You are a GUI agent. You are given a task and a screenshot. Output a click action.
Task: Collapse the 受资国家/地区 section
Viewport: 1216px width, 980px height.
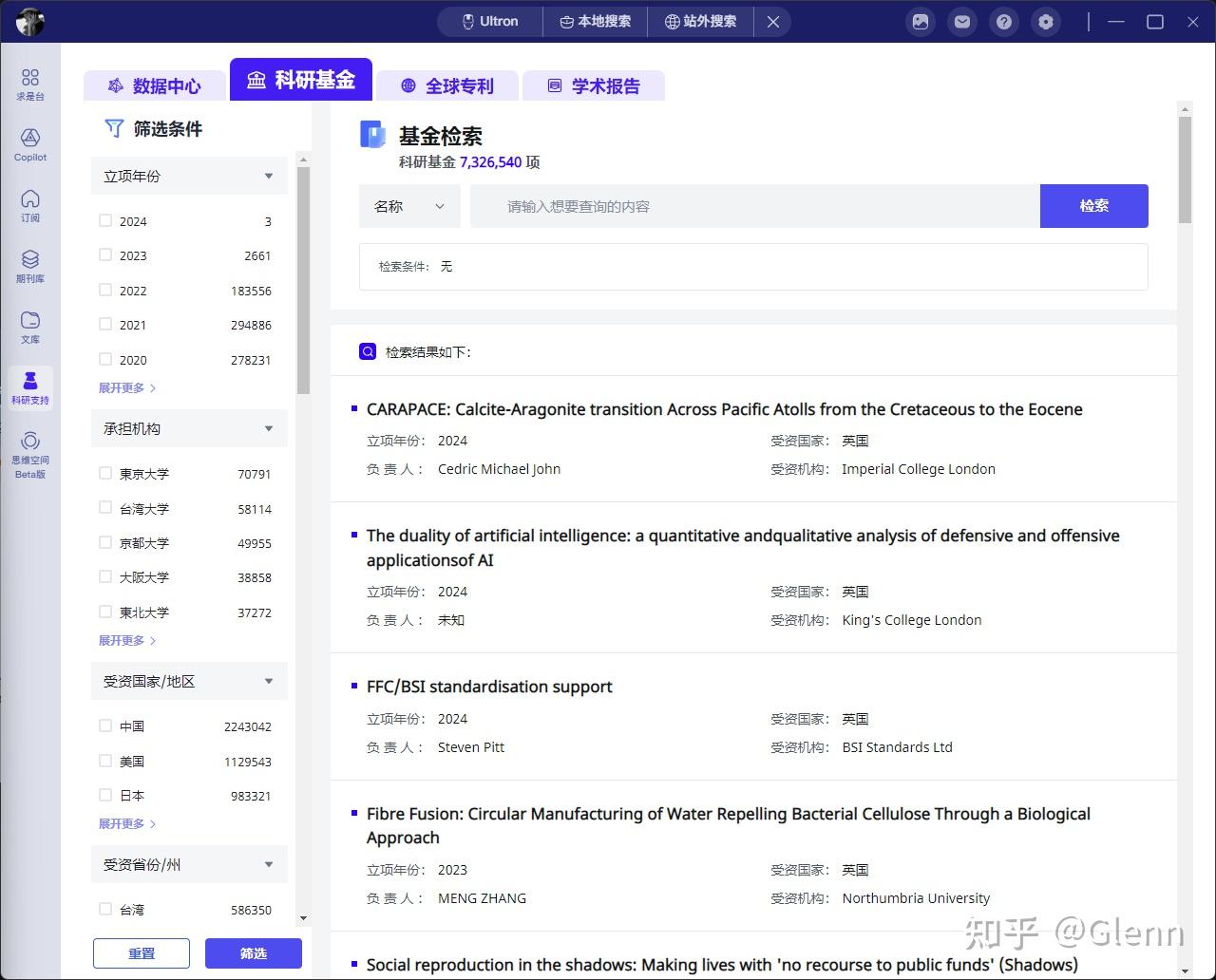pyautogui.click(x=267, y=681)
